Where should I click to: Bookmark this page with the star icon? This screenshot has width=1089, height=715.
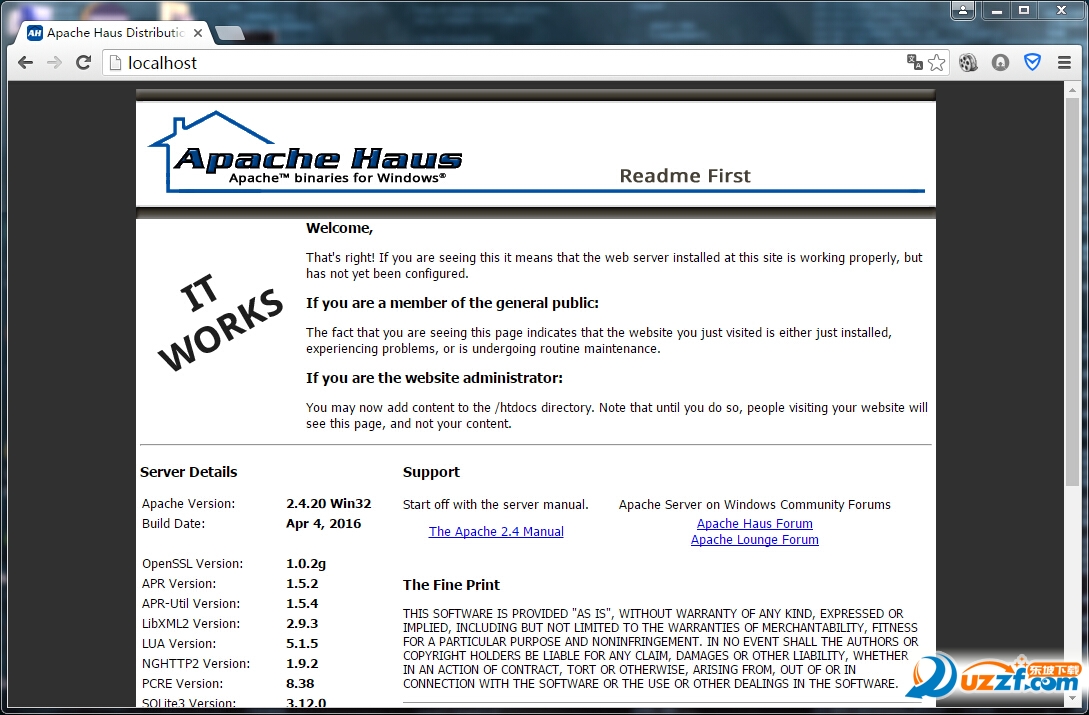point(936,63)
